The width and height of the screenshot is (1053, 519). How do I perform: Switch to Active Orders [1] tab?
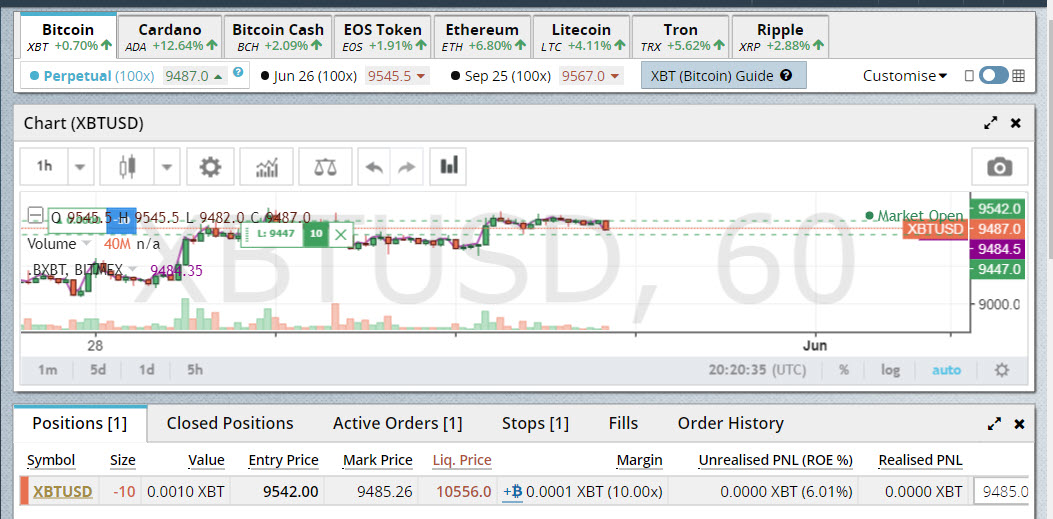(x=398, y=424)
